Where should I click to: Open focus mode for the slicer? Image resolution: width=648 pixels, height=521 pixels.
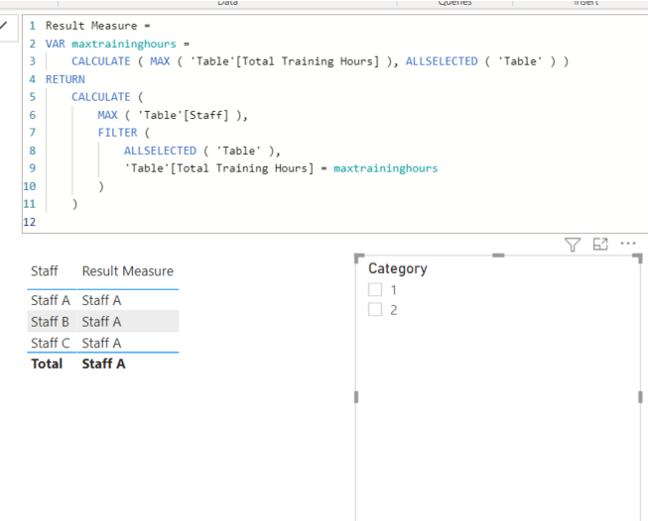[600, 244]
